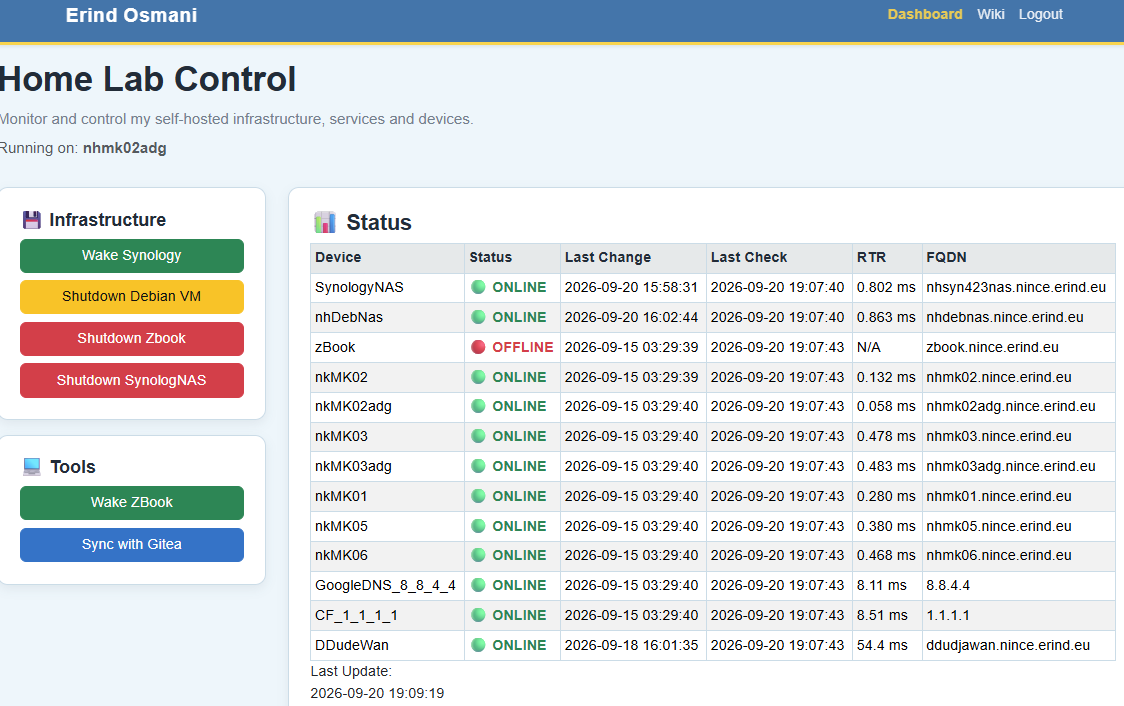Click the green status dot for nkMK02adg
This screenshot has width=1124, height=706.
(478, 406)
